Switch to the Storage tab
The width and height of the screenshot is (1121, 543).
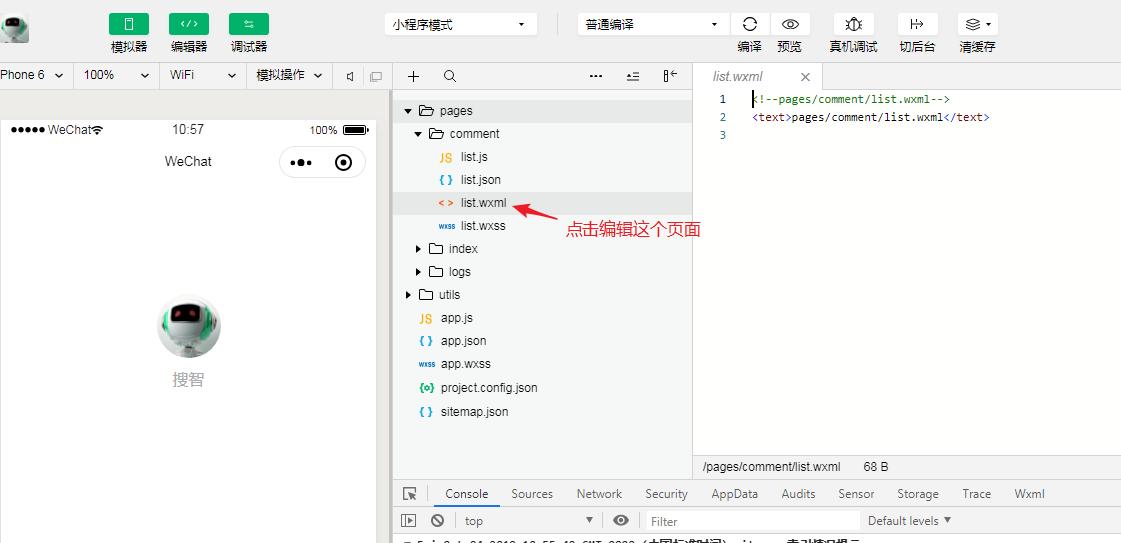tap(917, 494)
